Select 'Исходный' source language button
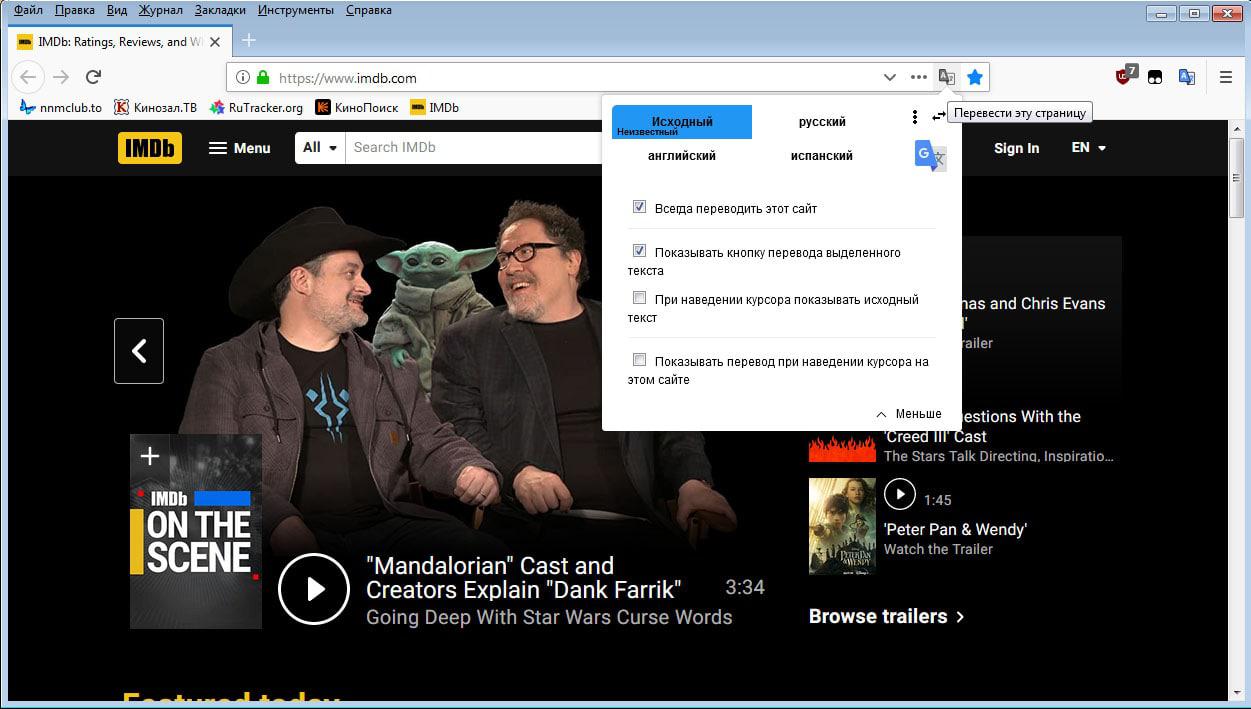This screenshot has height=709, width=1251. pos(682,122)
